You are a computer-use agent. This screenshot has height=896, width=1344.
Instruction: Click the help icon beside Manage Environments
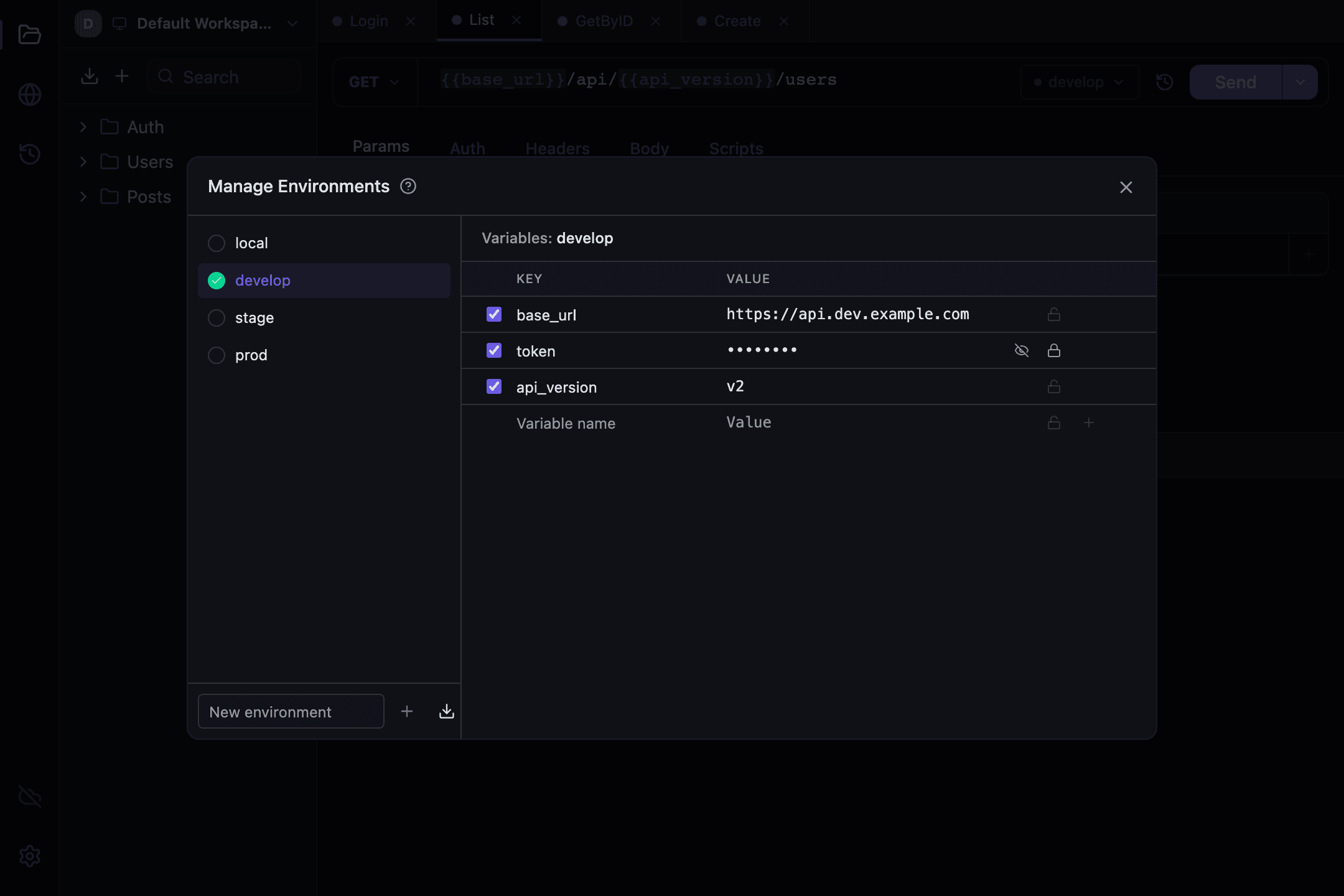pyautogui.click(x=408, y=186)
